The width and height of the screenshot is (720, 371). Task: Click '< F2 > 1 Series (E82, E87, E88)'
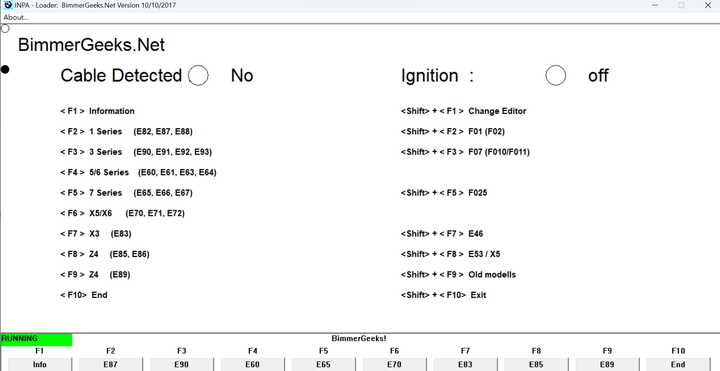coord(126,132)
